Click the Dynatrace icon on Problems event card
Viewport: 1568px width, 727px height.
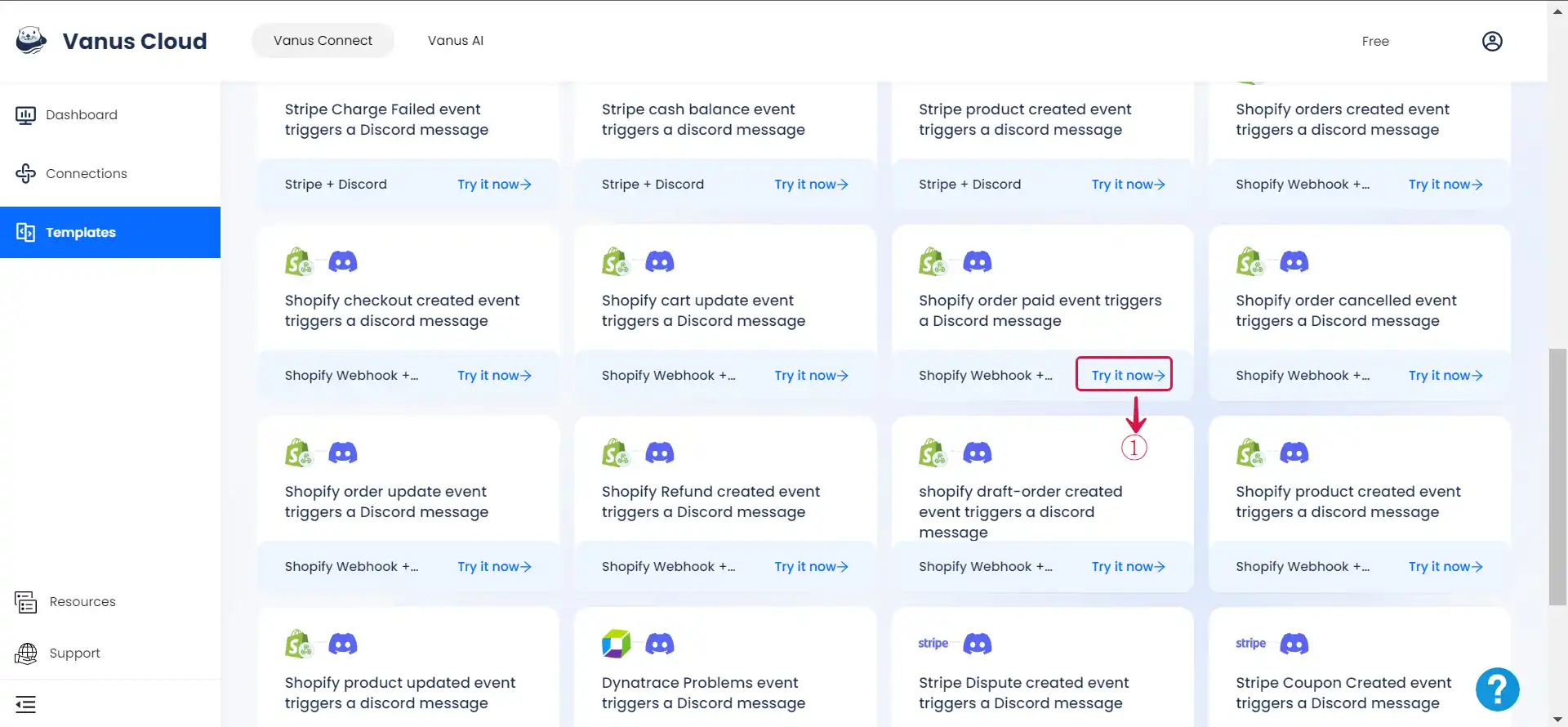617,644
